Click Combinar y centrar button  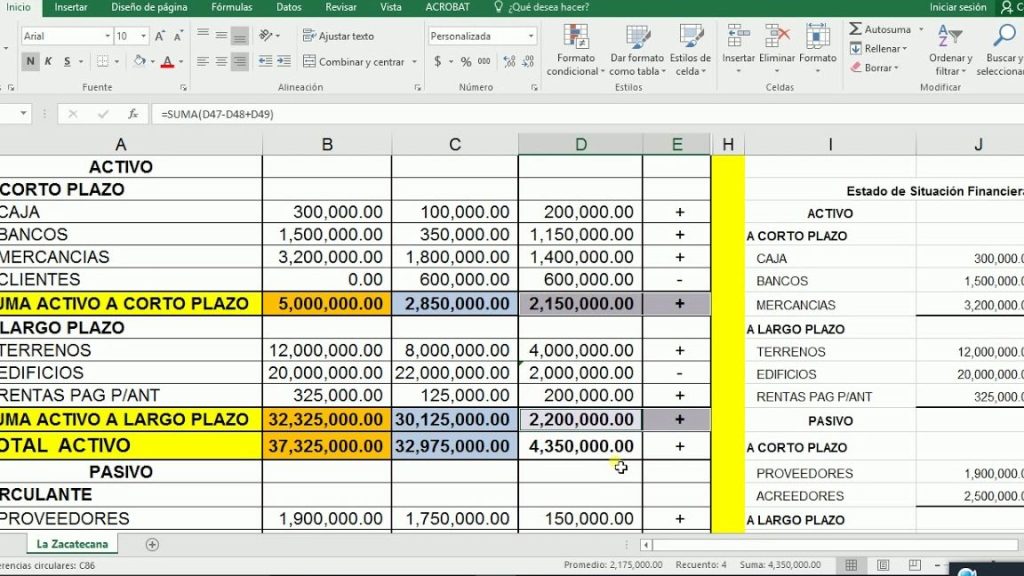(x=353, y=62)
